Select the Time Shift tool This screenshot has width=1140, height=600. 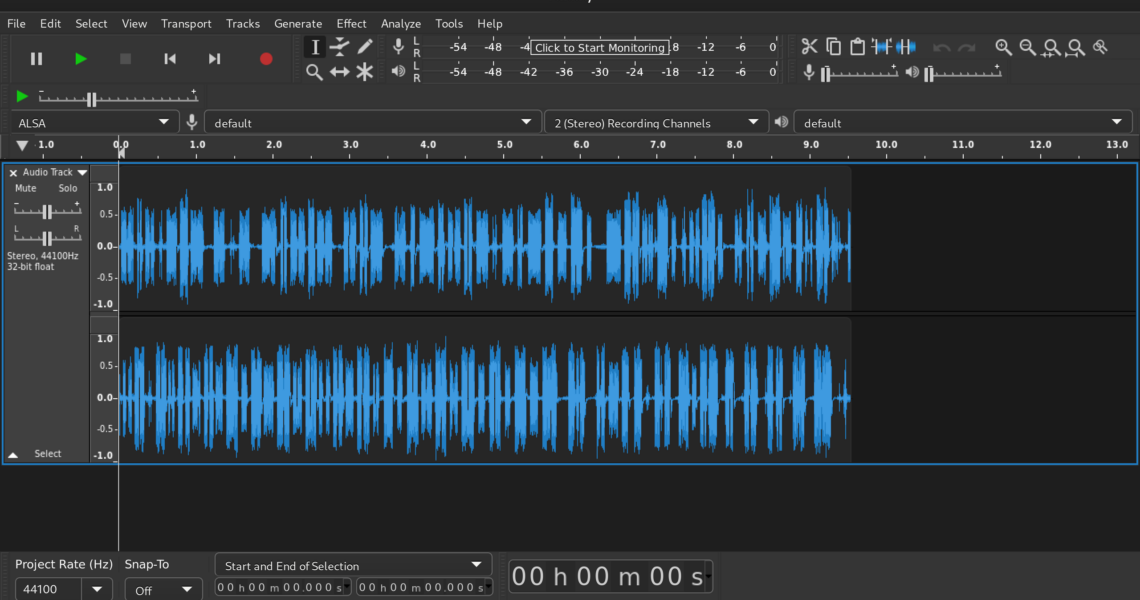(x=340, y=72)
